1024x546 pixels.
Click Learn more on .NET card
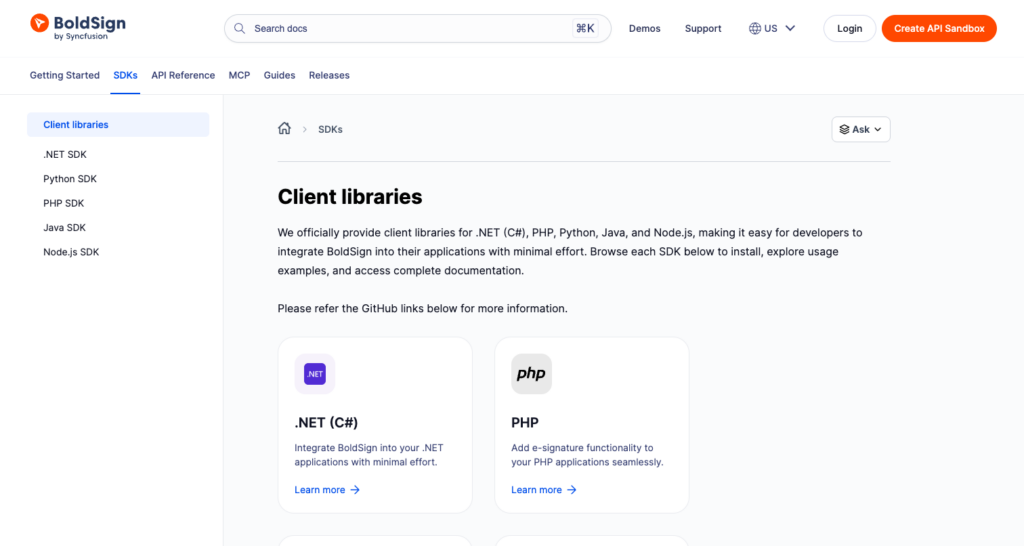tap(327, 490)
